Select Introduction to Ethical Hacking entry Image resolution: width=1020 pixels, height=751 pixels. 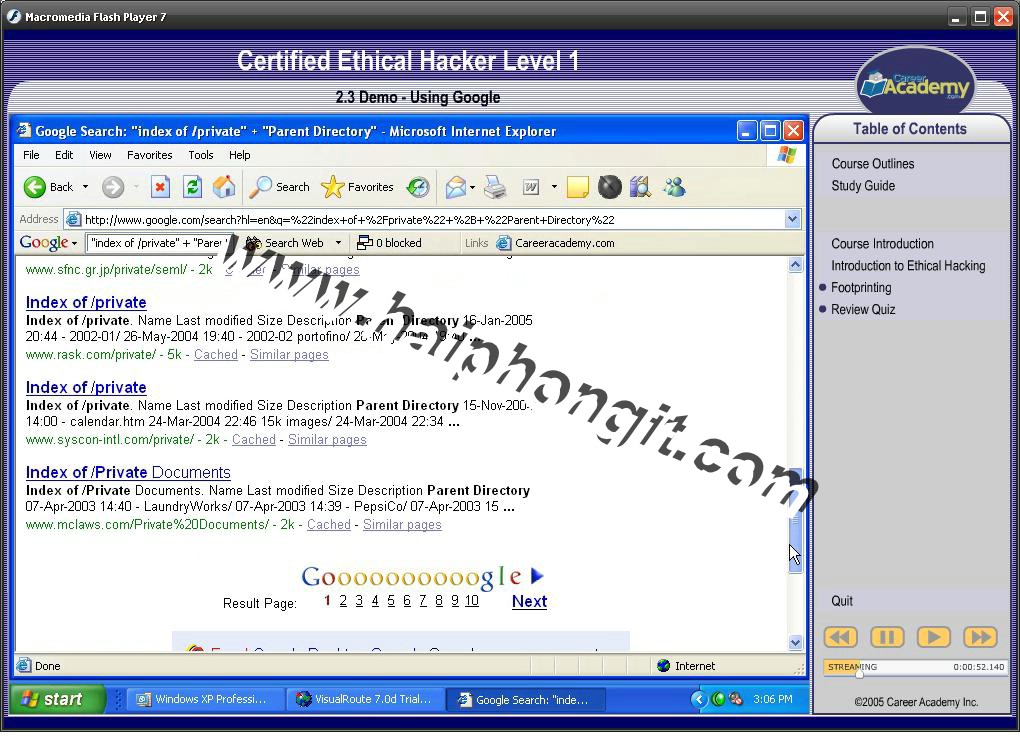907,266
